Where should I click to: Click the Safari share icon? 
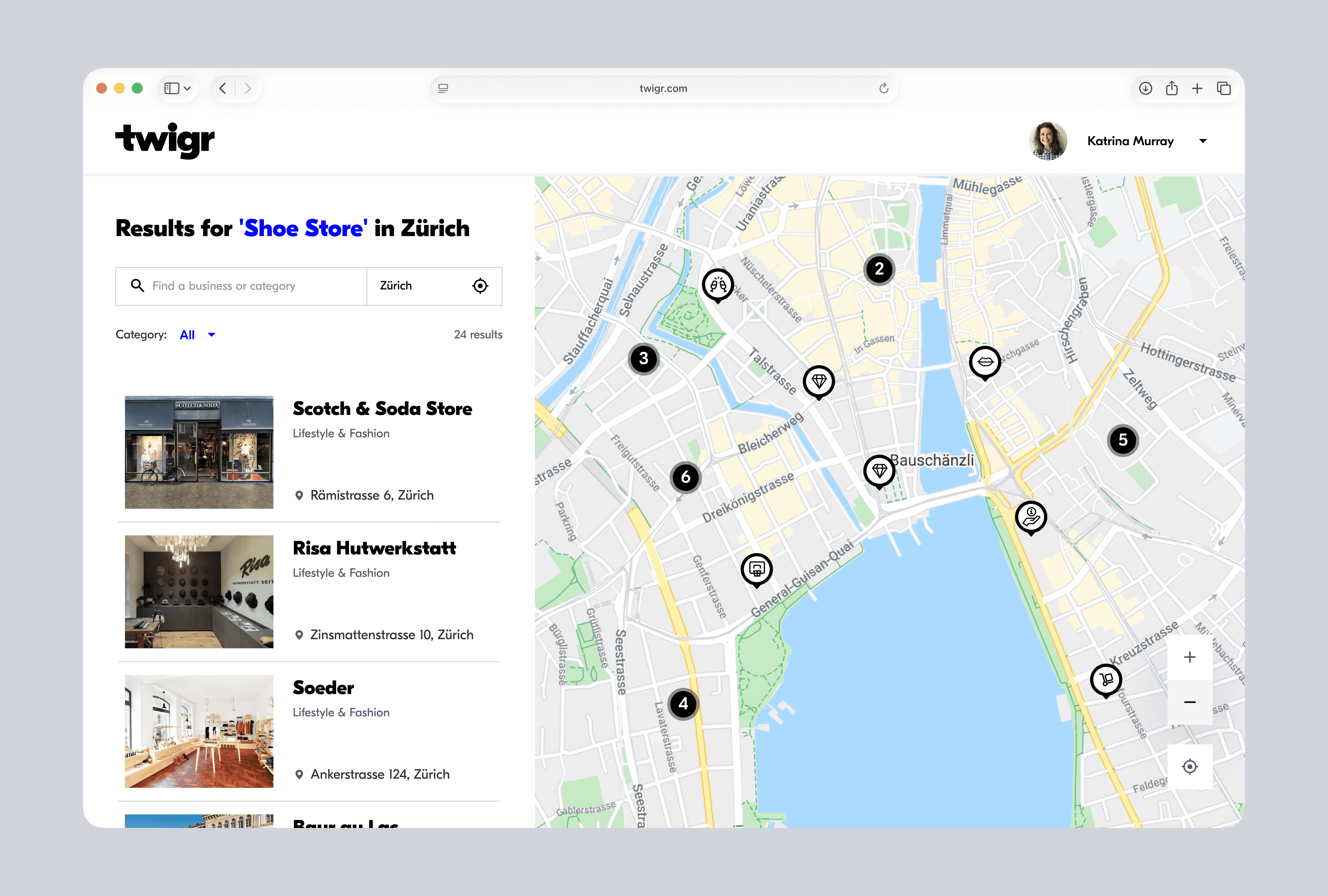[1172, 88]
